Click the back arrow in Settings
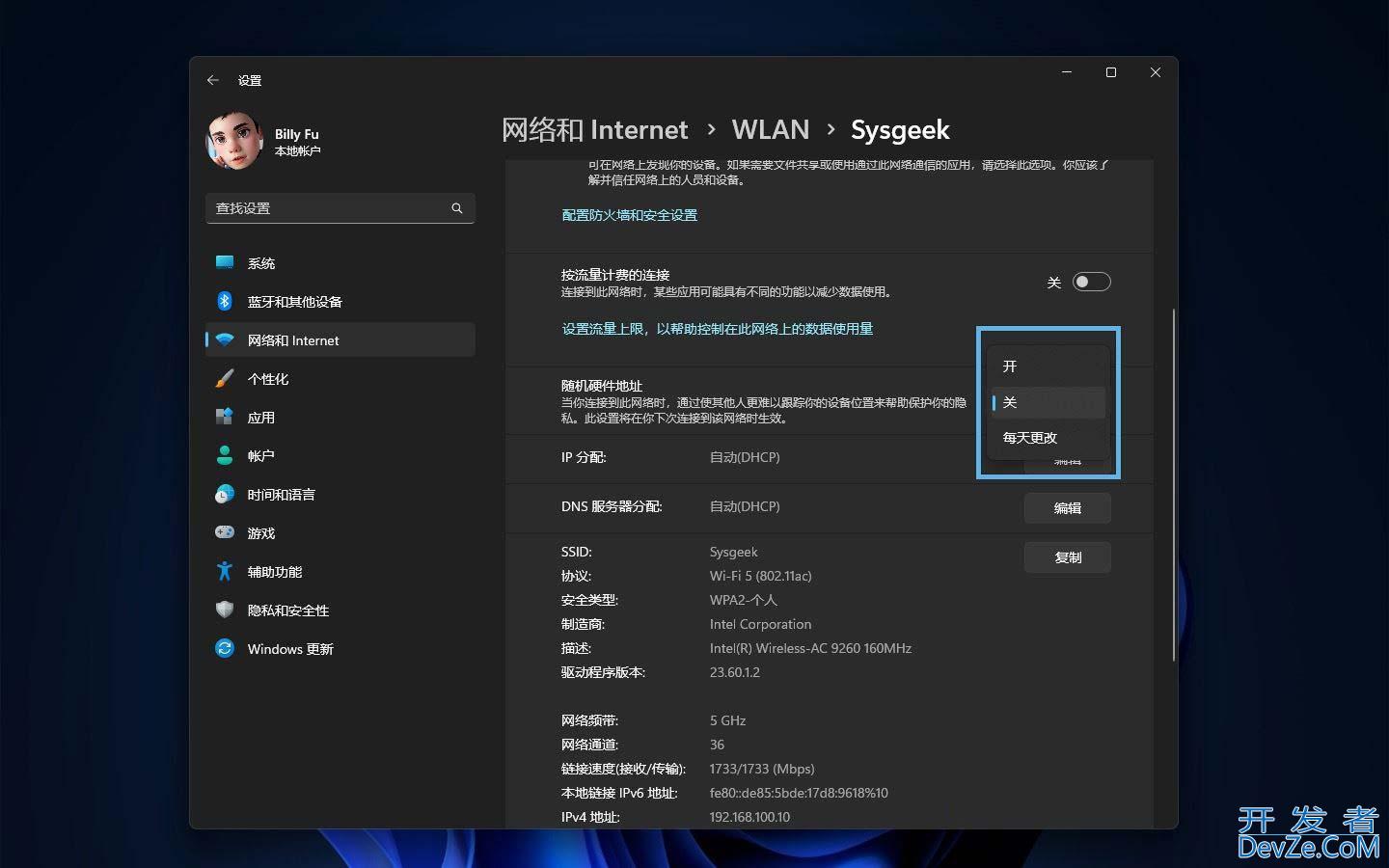Screen dimensions: 1389x868 213,80
